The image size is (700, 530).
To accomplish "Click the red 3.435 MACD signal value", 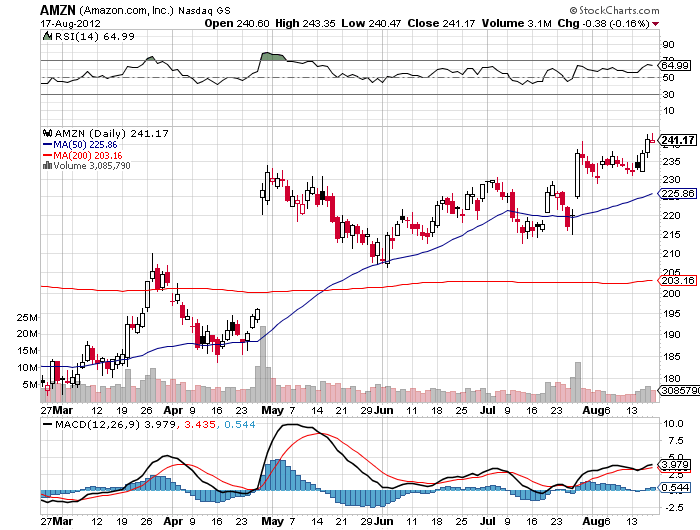I will 200,424.
